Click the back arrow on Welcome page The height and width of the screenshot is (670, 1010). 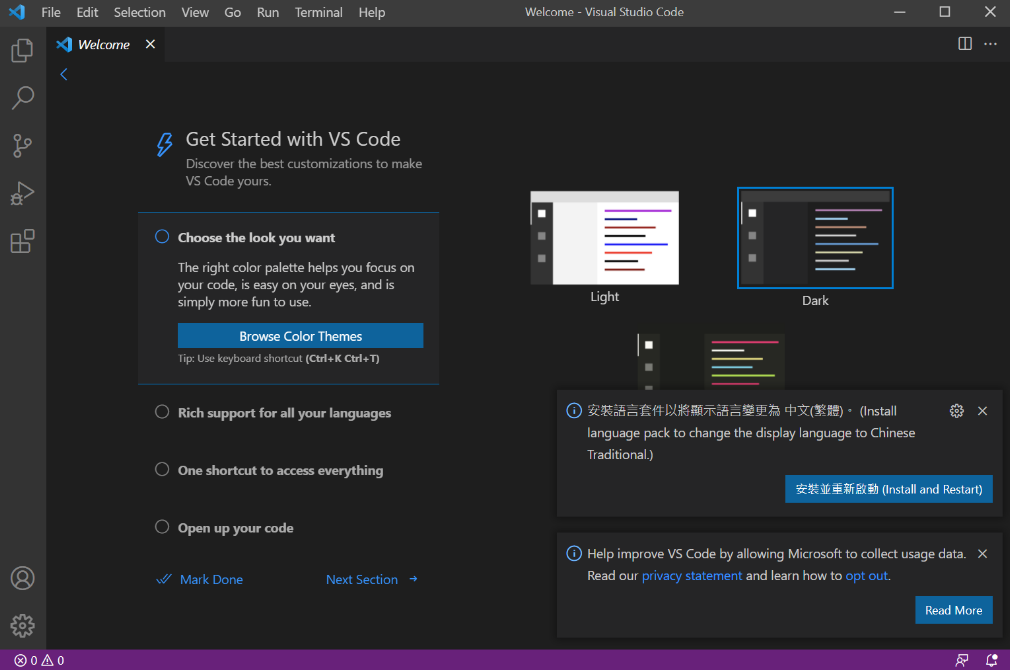64,75
